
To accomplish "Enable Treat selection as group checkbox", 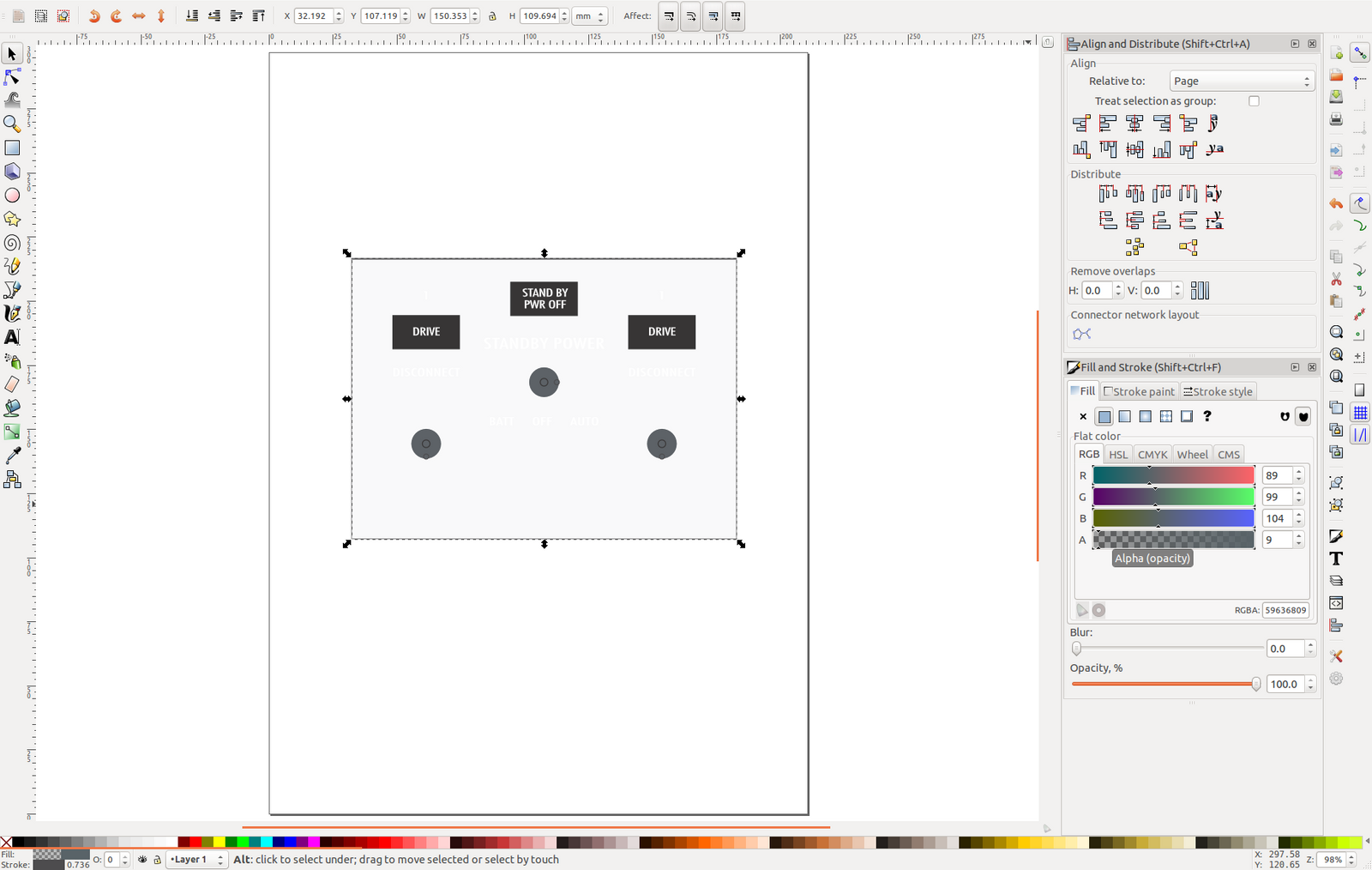I will coord(1254,101).
